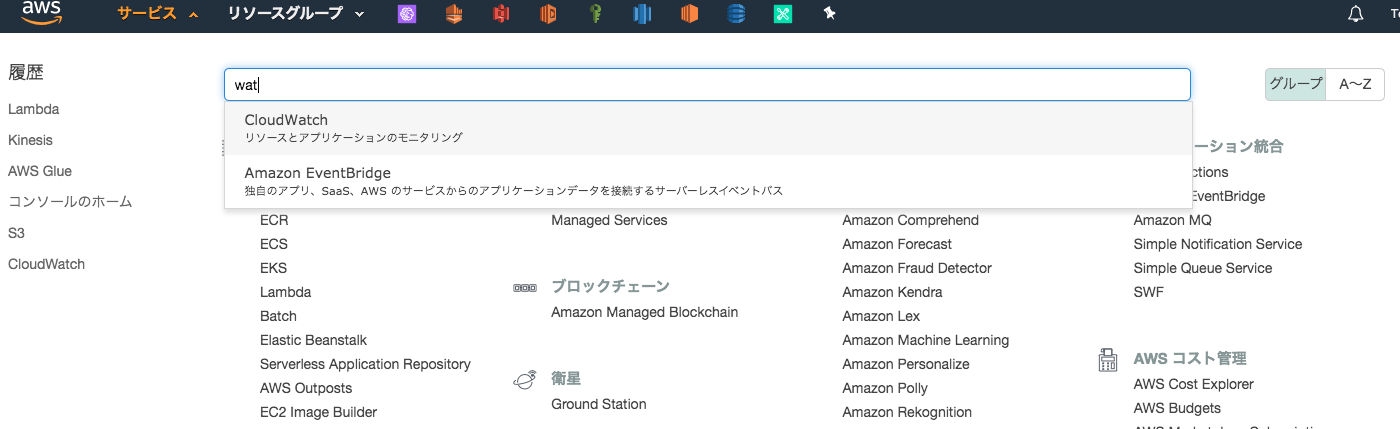Click the blockchain category icon
The height and width of the screenshot is (429, 1400).
click(x=525, y=287)
